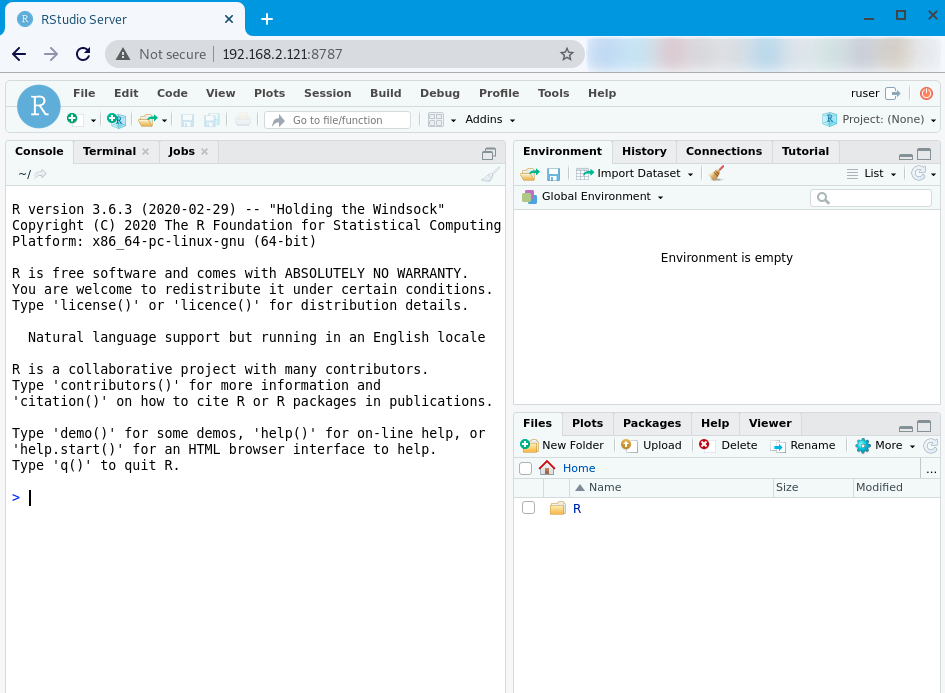The image size is (945, 693).
Task: Clear the console with the broom icon
Action: pyautogui.click(x=489, y=174)
